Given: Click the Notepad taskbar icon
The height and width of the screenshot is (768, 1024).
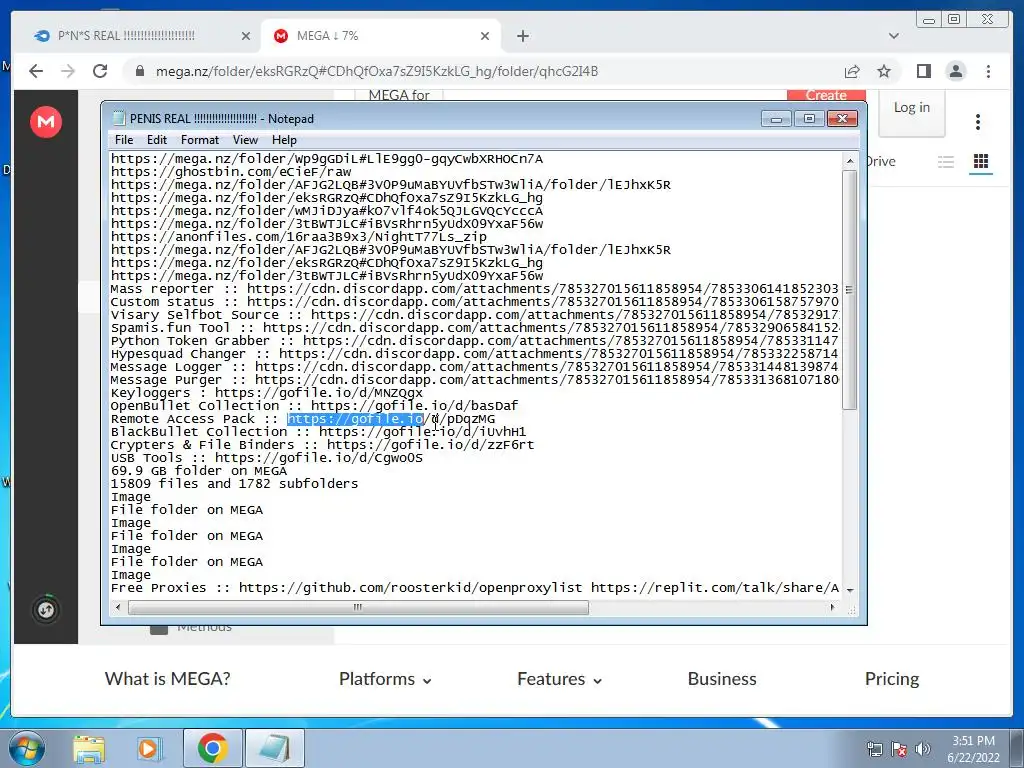Looking at the screenshot, I should coord(274,748).
